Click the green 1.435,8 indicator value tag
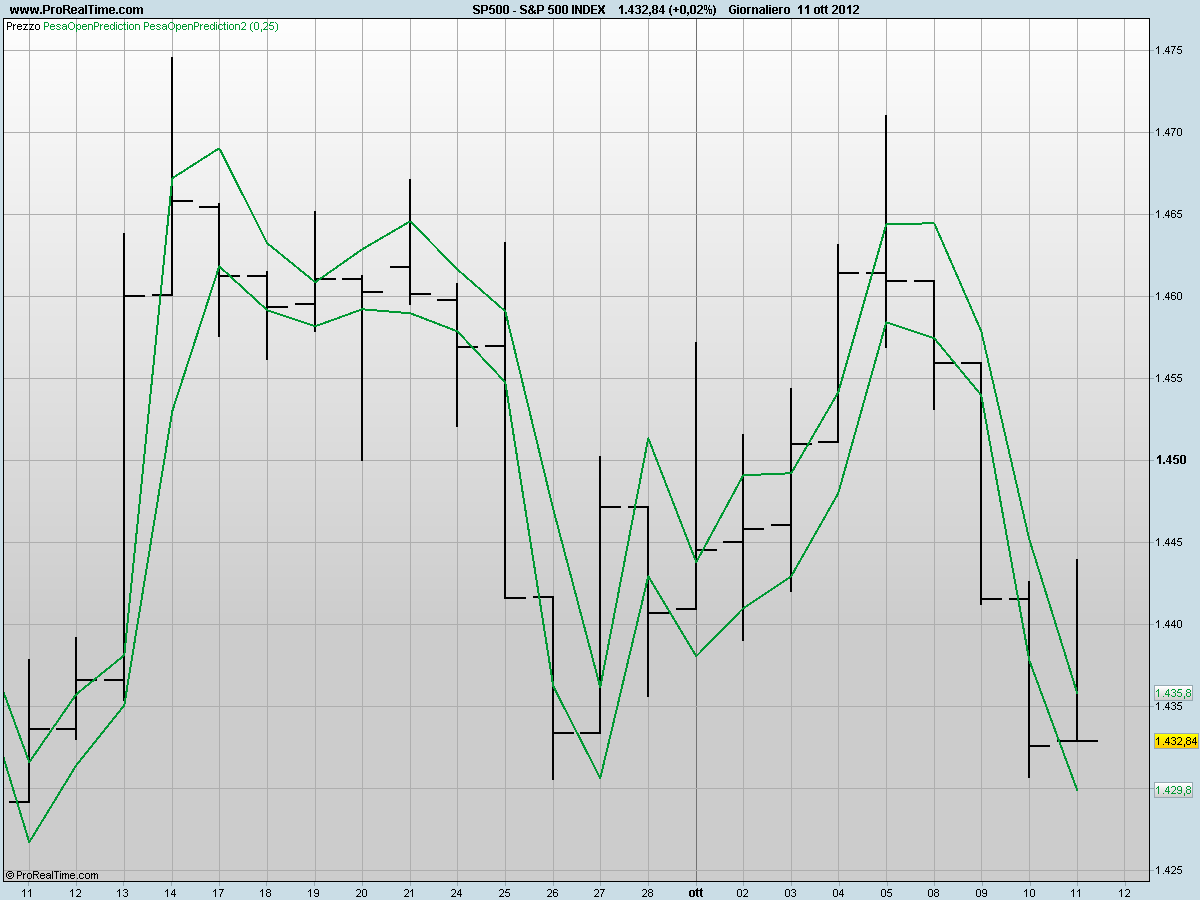1200x900 pixels. point(1173,693)
